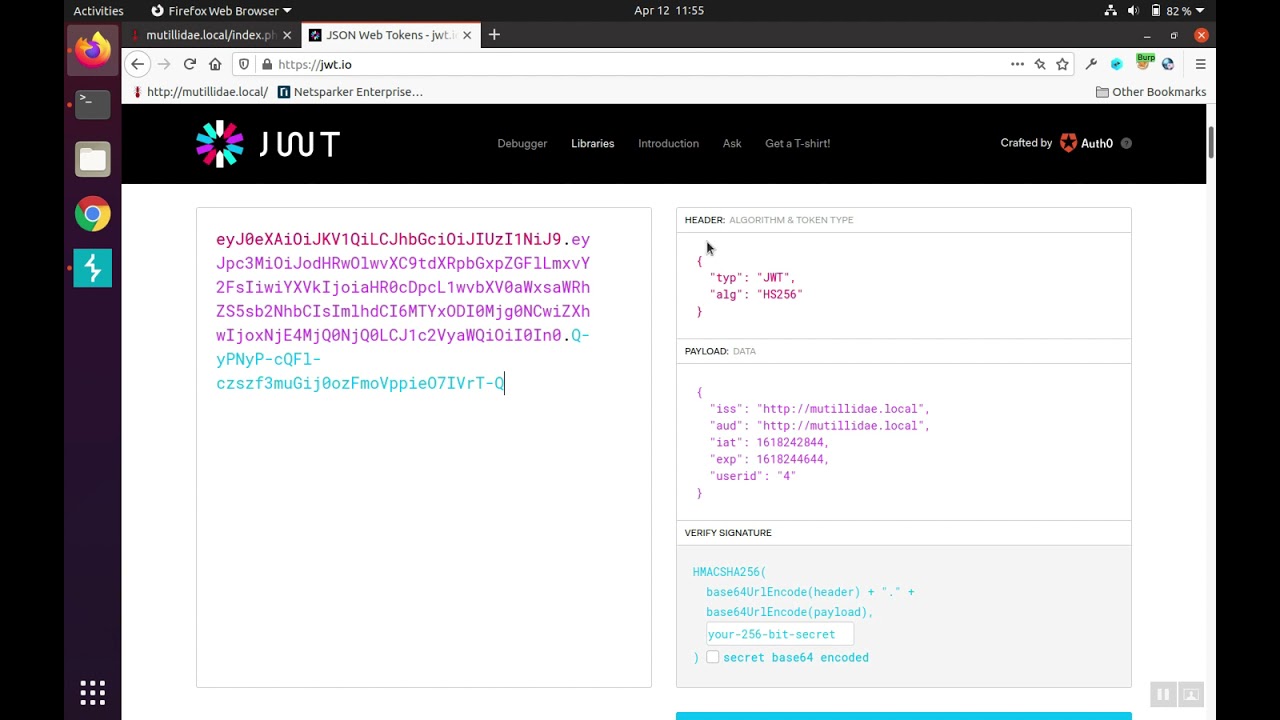This screenshot has width=1280, height=720.
Task: Open Other Bookmarks folder
Action: pyautogui.click(x=1151, y=92)
